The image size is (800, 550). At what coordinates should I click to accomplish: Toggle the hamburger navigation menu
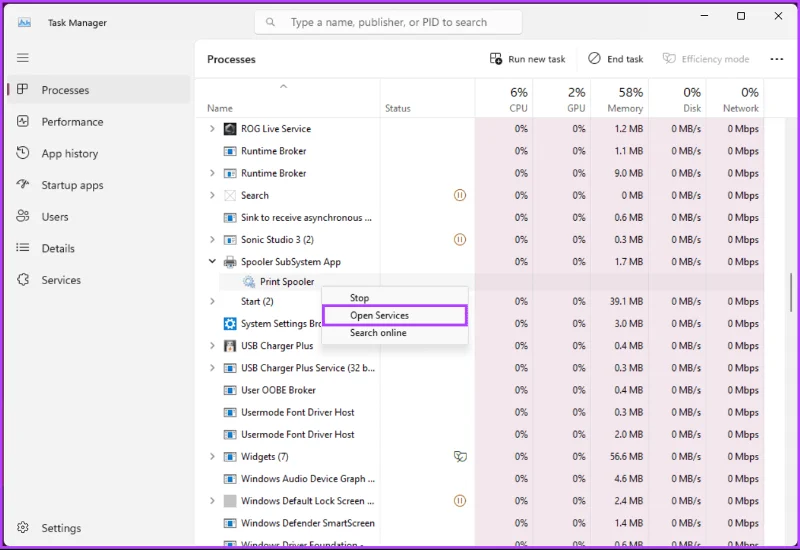coord(22,58)
